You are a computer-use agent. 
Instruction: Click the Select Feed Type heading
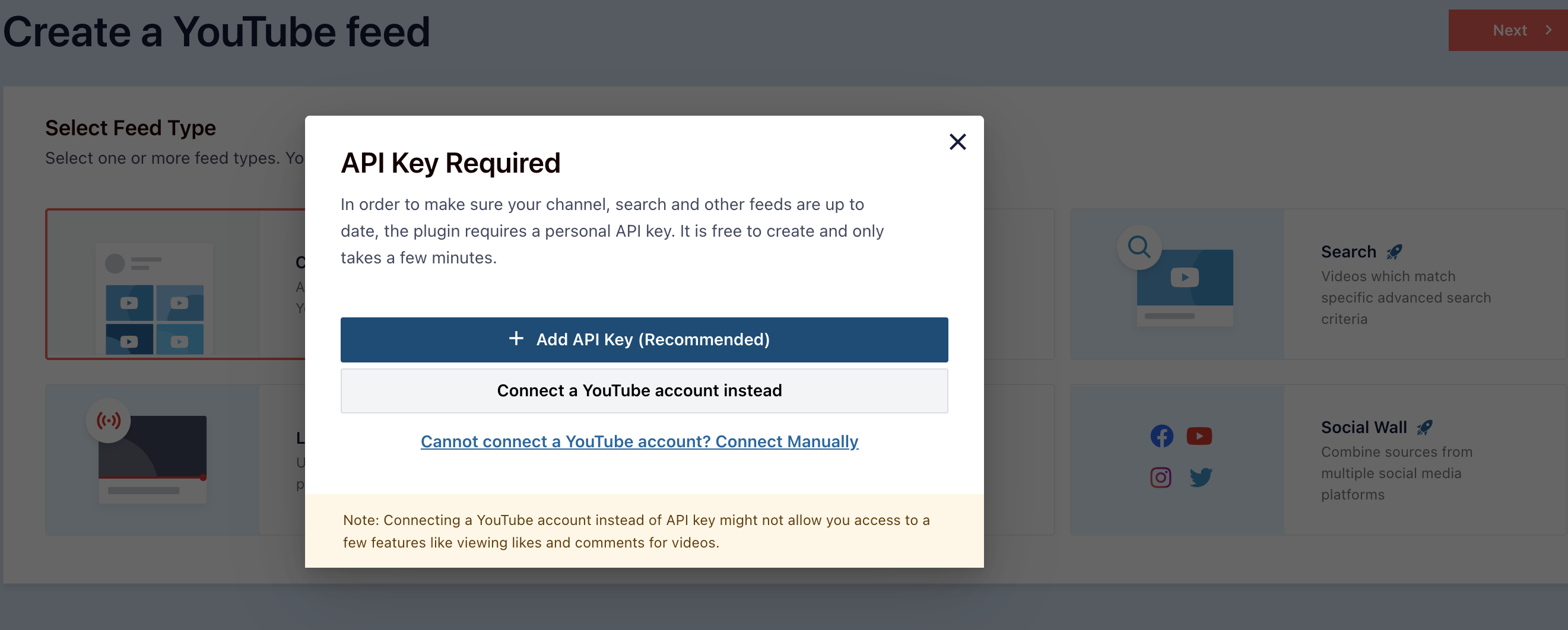pyautogui.click(x=130, y=128)
